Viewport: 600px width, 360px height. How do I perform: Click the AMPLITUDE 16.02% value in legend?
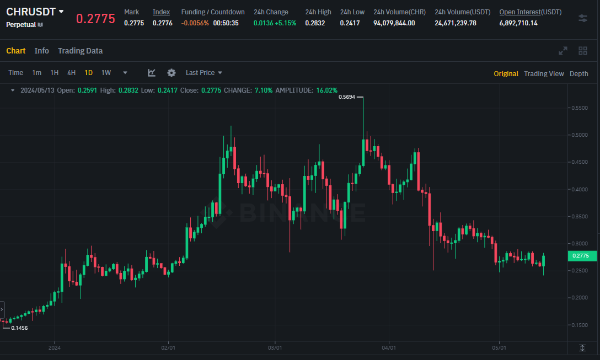[x=327, y=90]
